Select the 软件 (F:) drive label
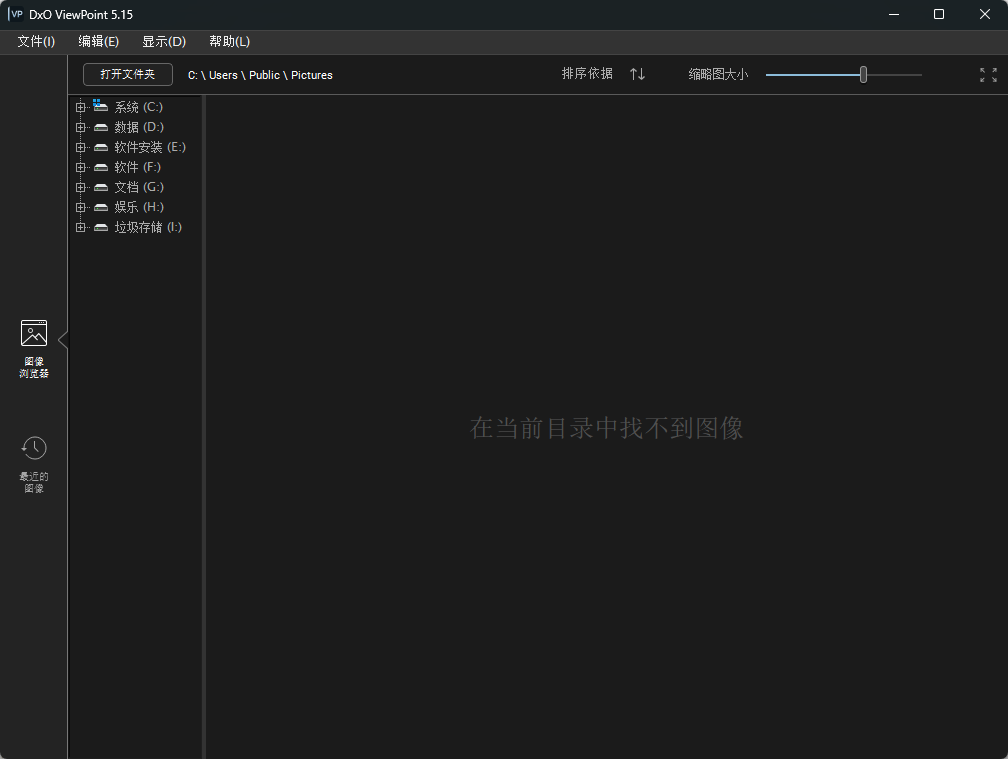The width and height of the screenshot is (1008, 759). click(x=138, y=167)
